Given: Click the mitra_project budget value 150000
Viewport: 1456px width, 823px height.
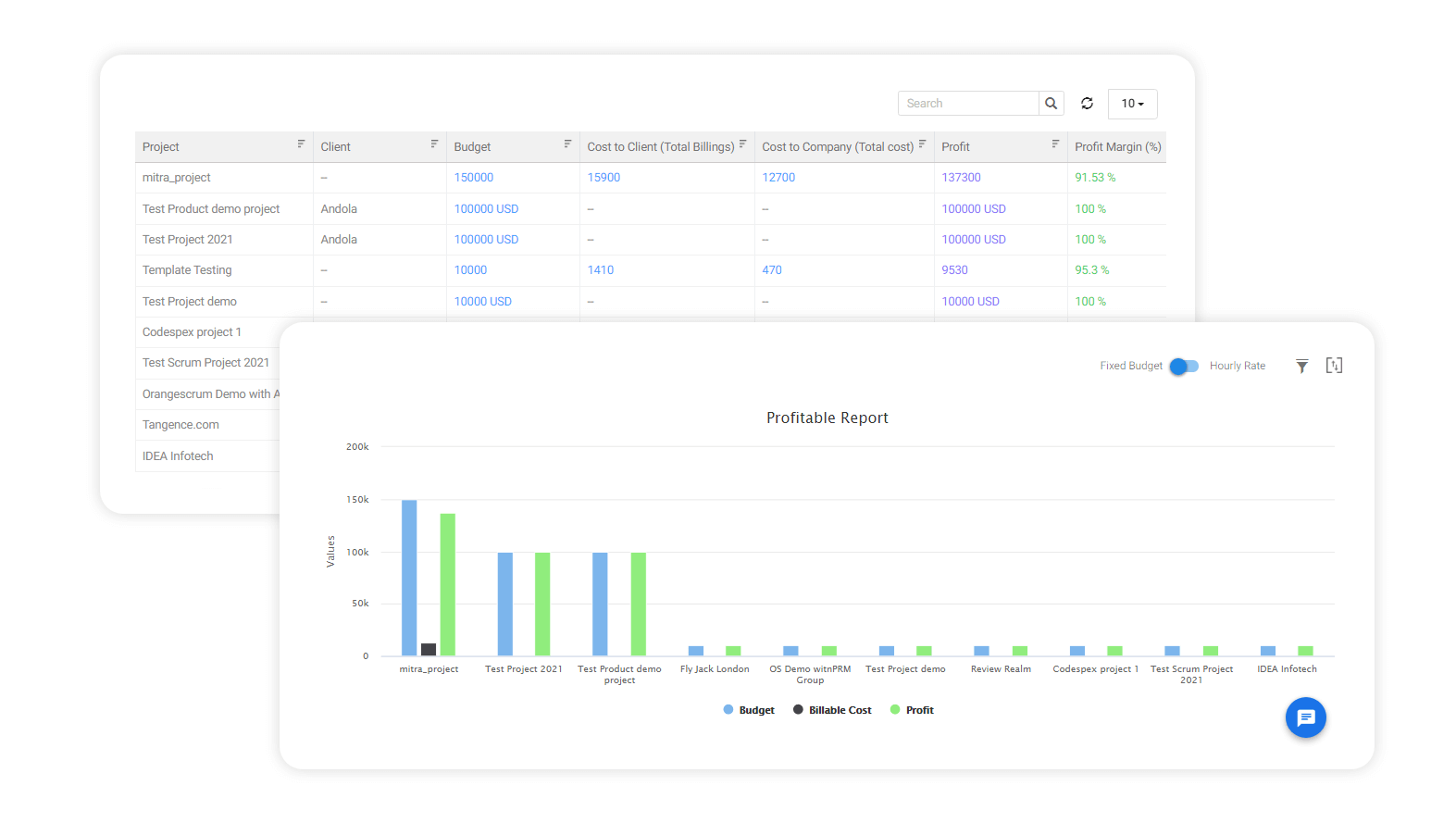Looking at the screenshot, I should [x=474, y=178].
